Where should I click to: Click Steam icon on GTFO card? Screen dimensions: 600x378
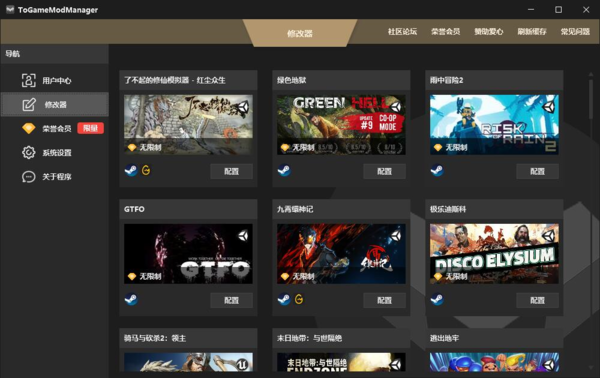(131, 299)
